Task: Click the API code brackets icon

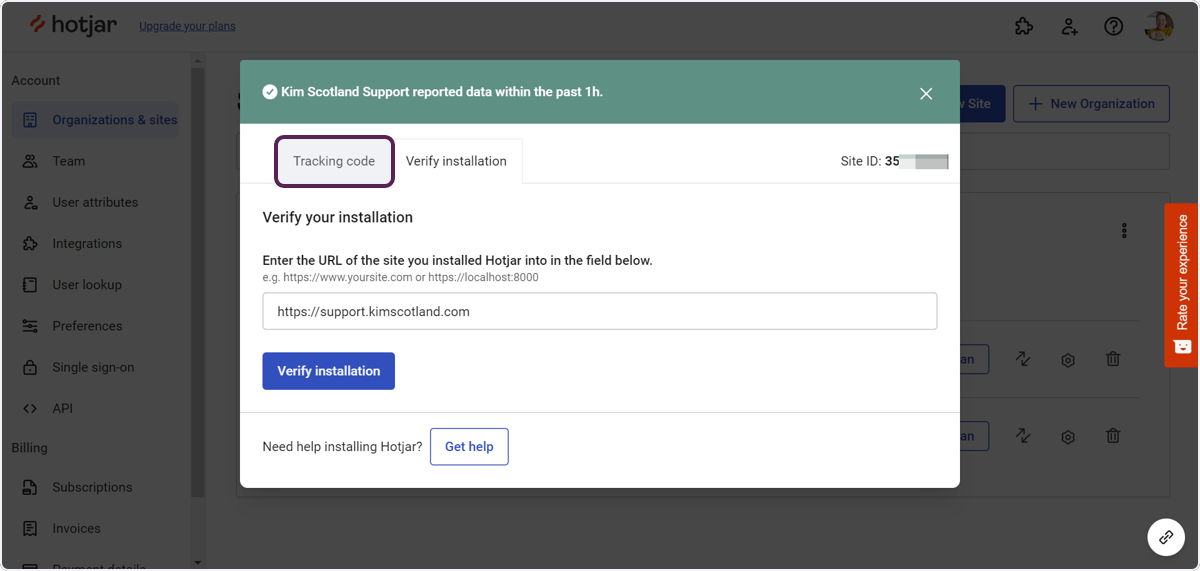Action: 30,408
